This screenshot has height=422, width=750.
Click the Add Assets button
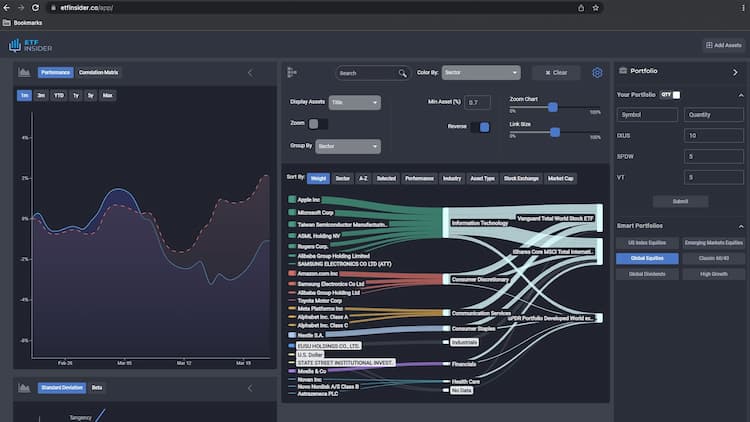point(723,45)
